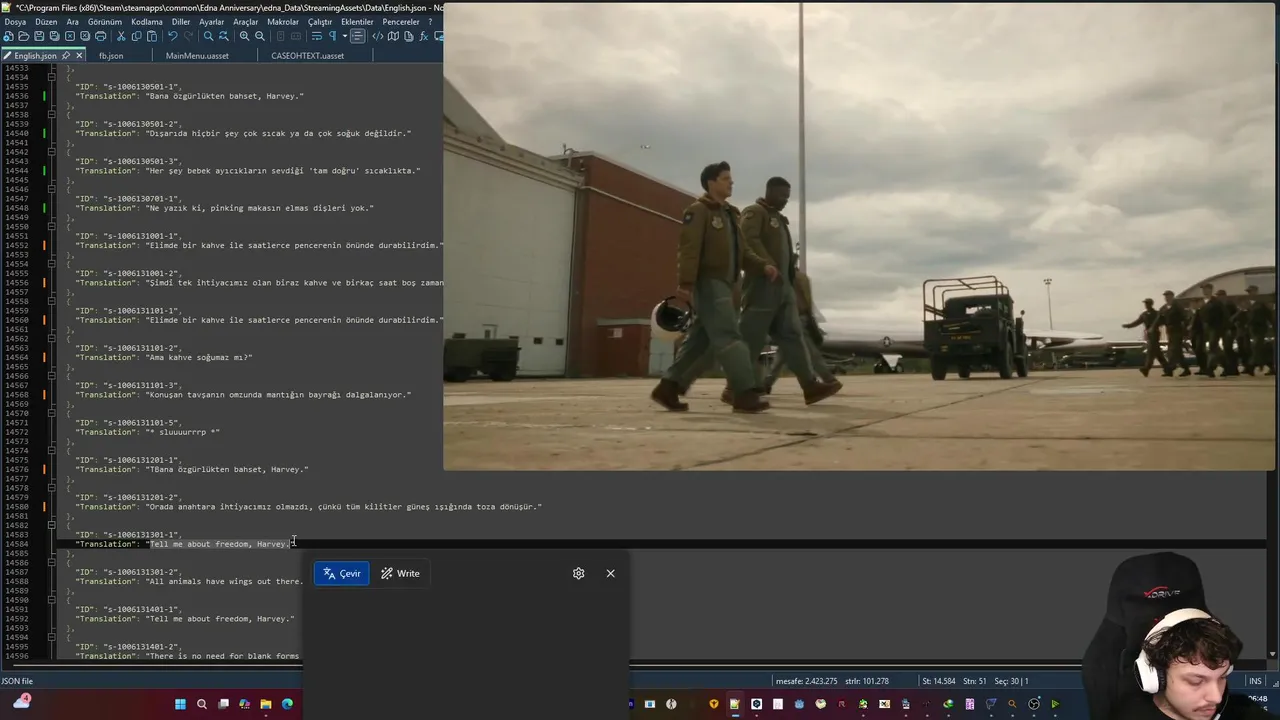Collapse the fold marker at line 14534
The image size is (1280, 720).
52,78
